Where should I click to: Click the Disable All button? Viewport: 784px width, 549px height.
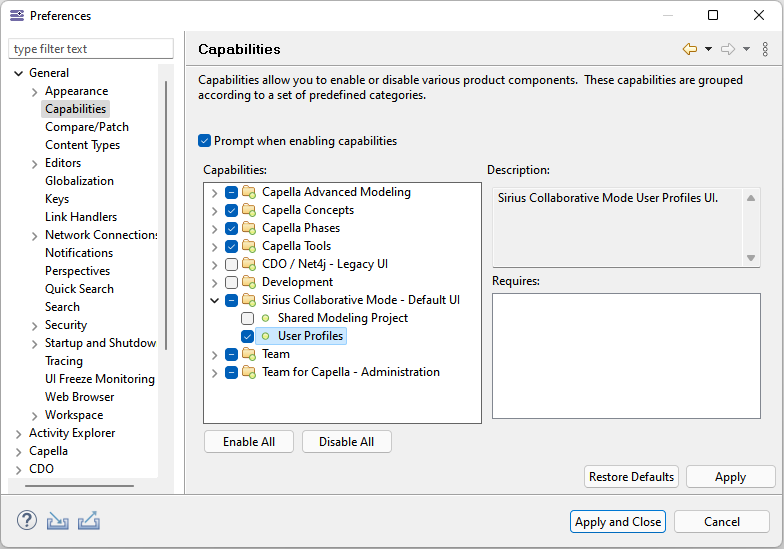click(347, 442)
